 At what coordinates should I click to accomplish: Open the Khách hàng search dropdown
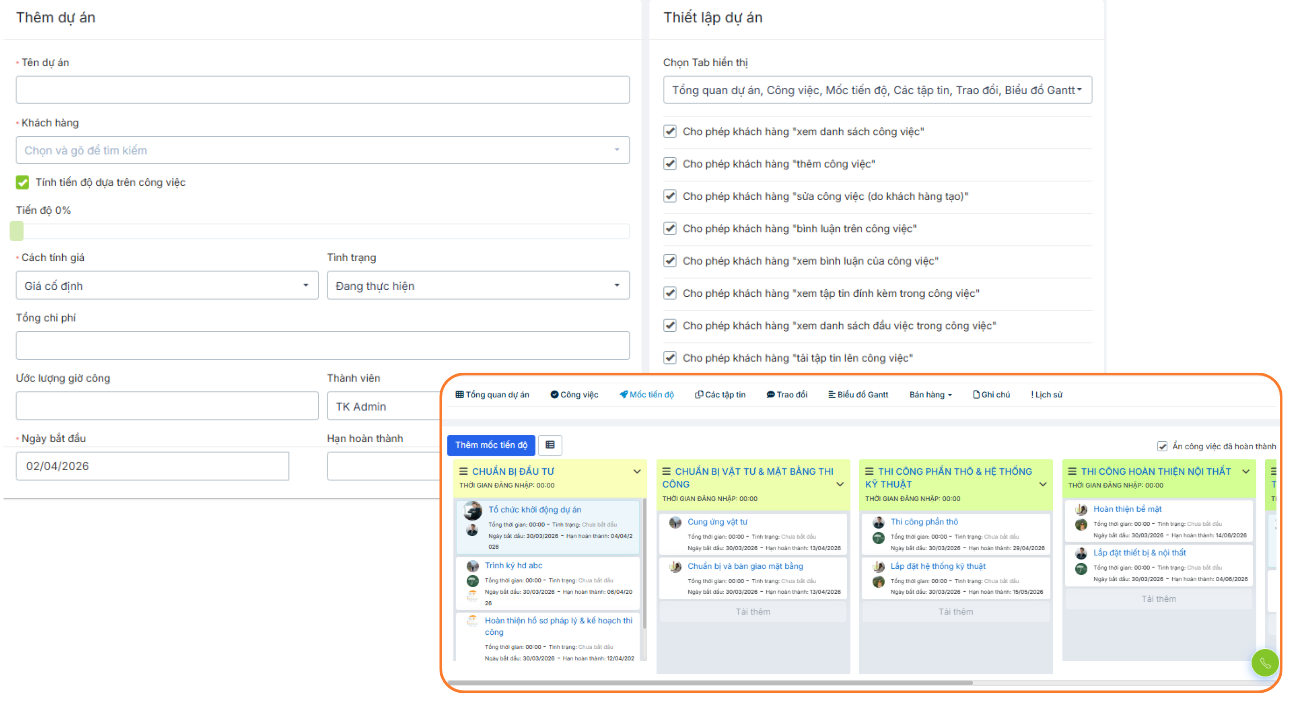[322, 150]
